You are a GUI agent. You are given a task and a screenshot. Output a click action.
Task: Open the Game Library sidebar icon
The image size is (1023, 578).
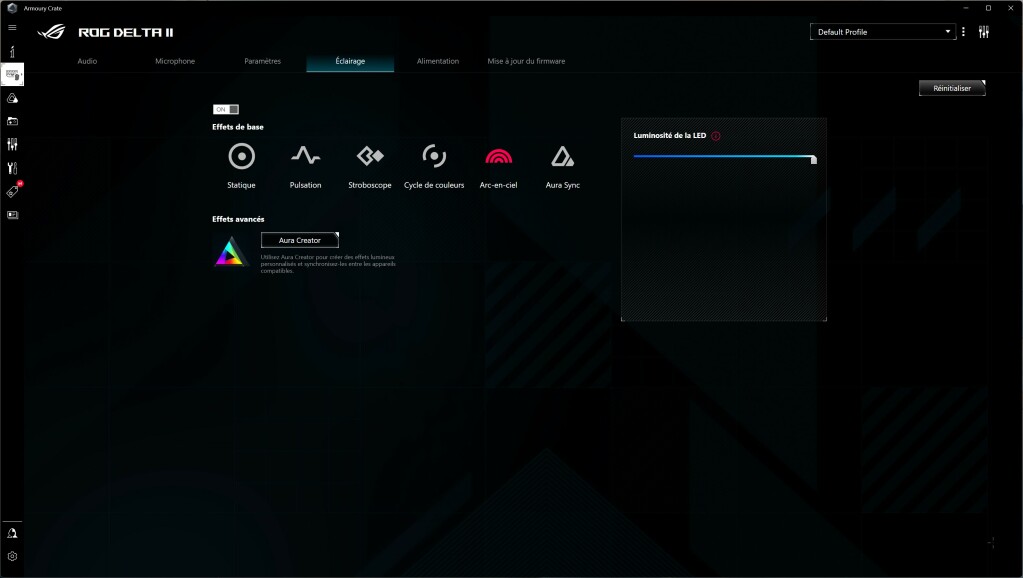pos(12,121)
